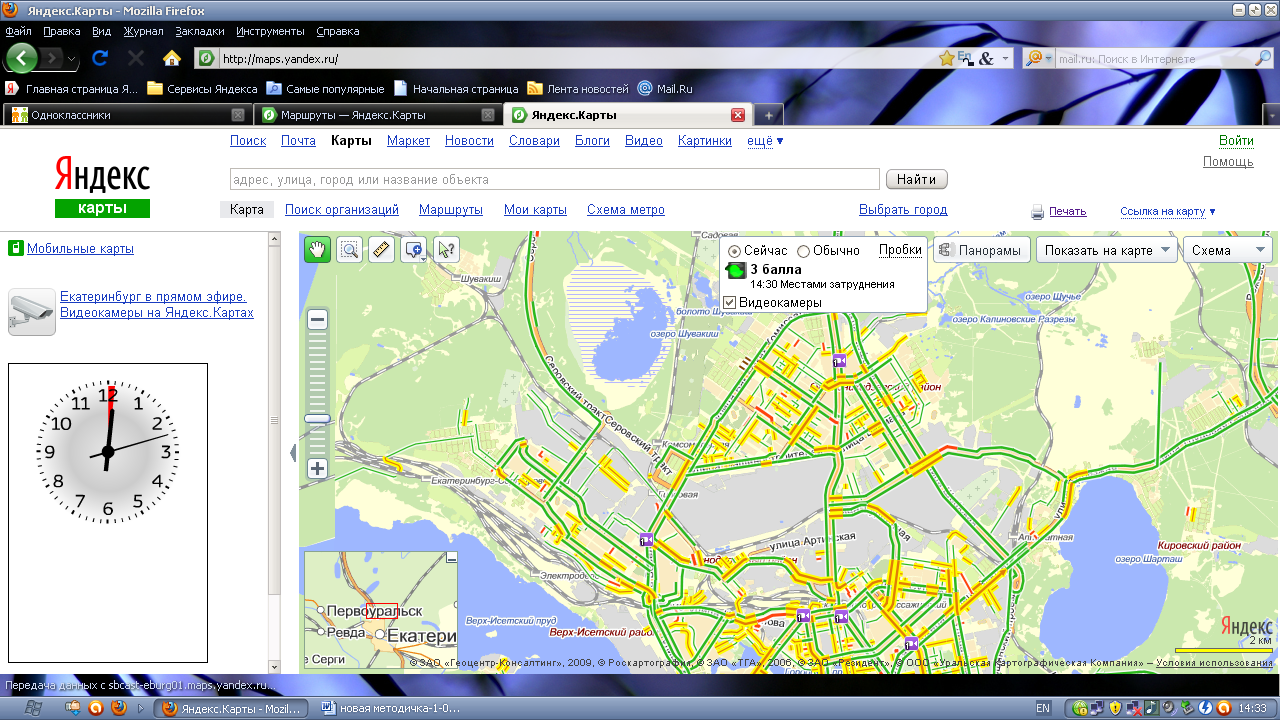Collapse the left panel with gray arrow
The image size is (1280, 720).
pos(292,453)
